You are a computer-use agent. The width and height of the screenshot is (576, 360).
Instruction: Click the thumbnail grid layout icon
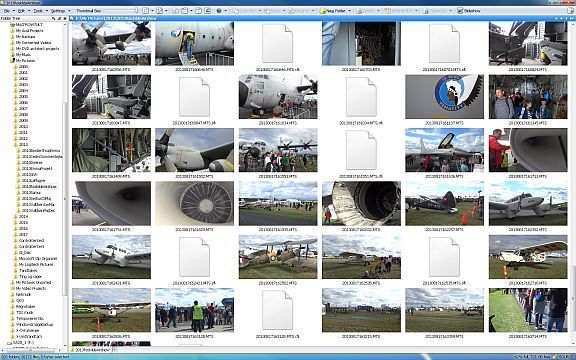[145, 11]
